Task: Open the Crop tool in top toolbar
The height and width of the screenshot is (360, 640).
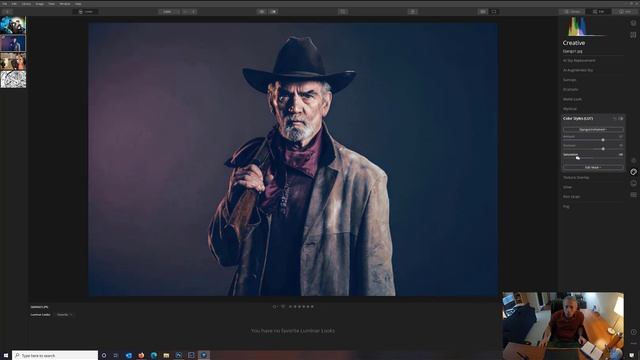Action: tap(343, 12)
